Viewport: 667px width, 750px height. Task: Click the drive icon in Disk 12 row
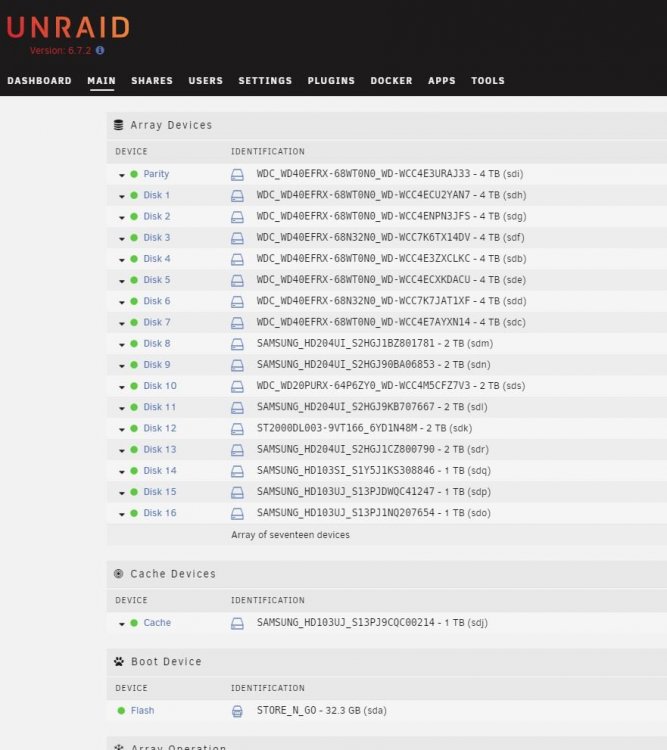[x=237, y=429]
